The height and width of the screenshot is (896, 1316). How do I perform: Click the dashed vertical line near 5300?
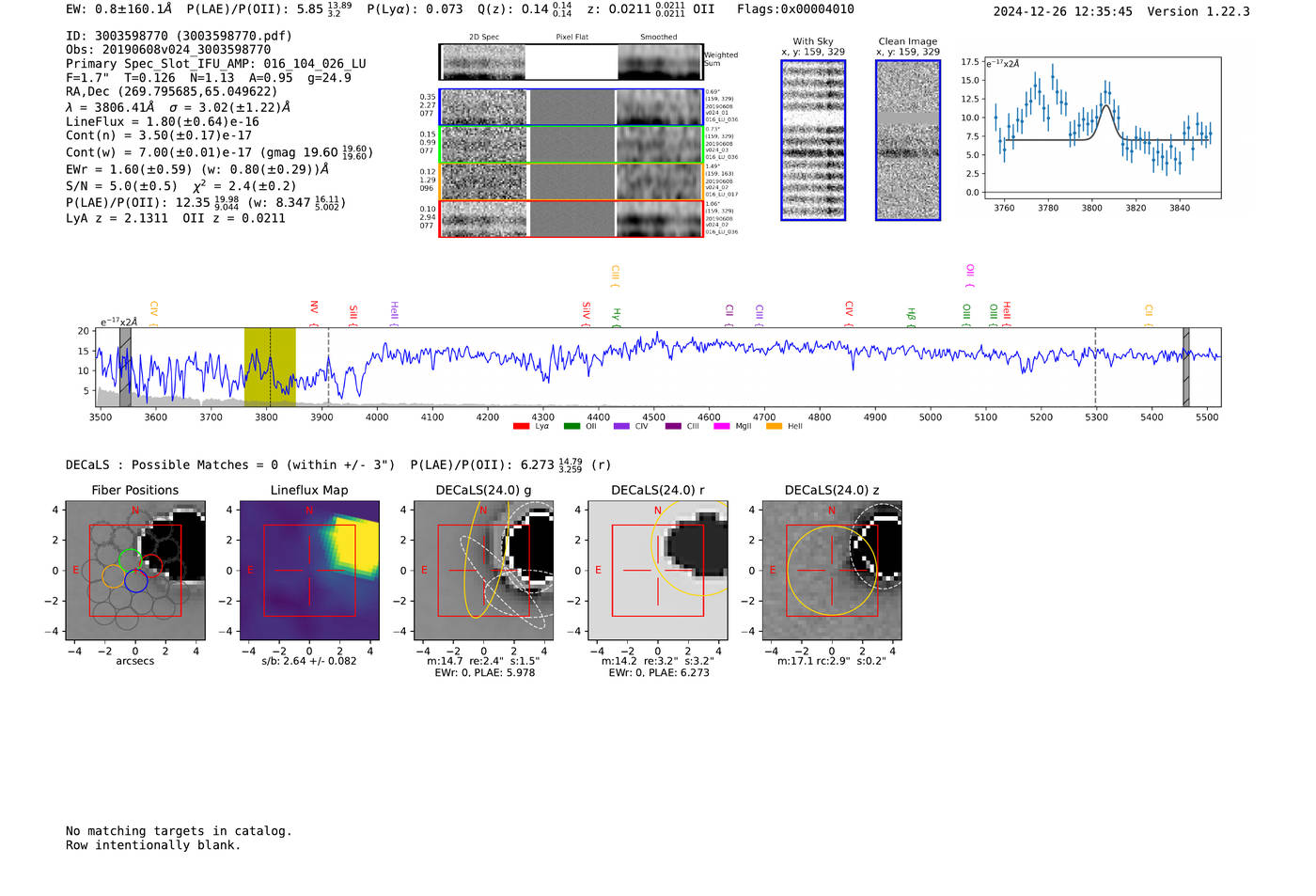click(1095, 367)
